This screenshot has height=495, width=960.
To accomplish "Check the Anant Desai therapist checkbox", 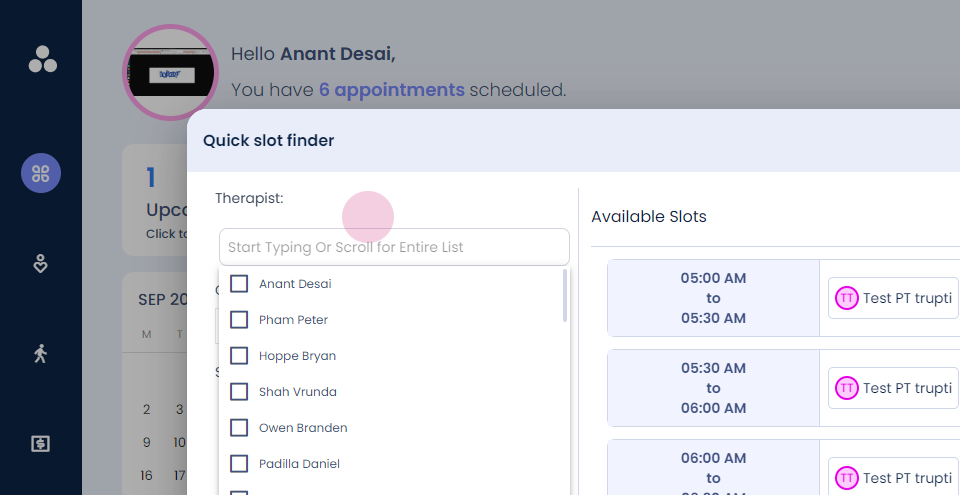I will [239, 284].
